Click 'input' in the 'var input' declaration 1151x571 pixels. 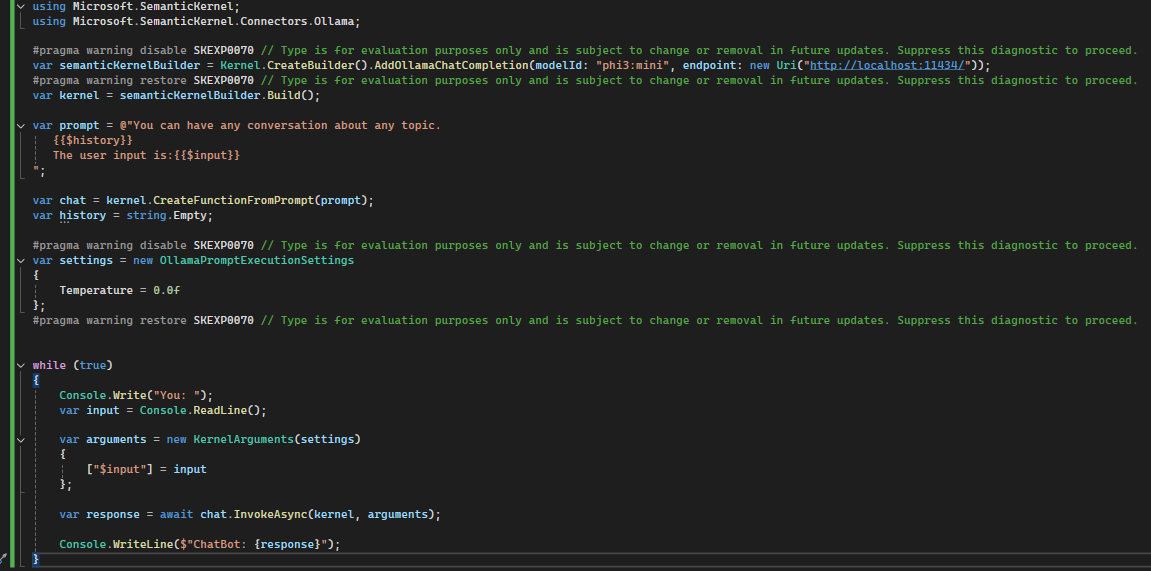tap(103, 410)
